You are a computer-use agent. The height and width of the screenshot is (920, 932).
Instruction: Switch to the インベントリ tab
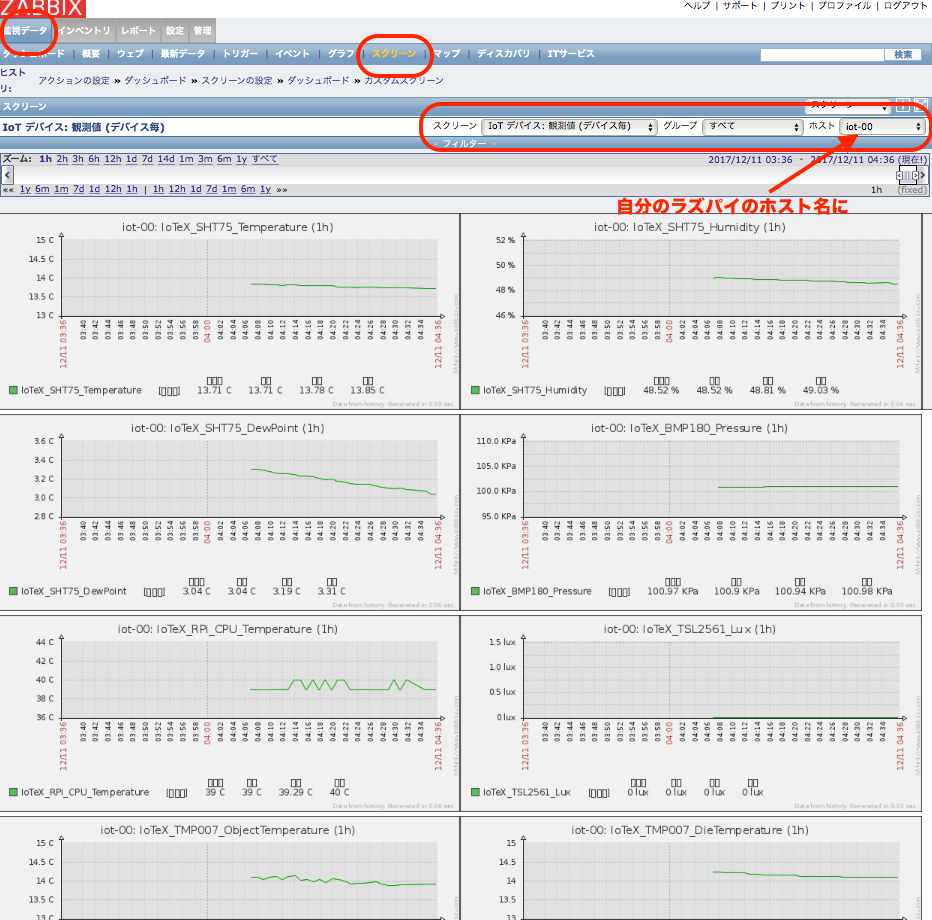point(84,31)
